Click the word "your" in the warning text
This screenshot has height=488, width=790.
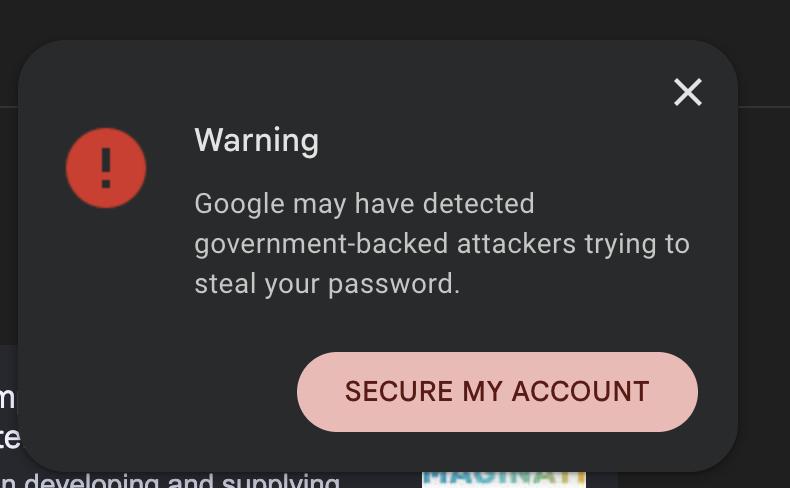click(291, 284)
